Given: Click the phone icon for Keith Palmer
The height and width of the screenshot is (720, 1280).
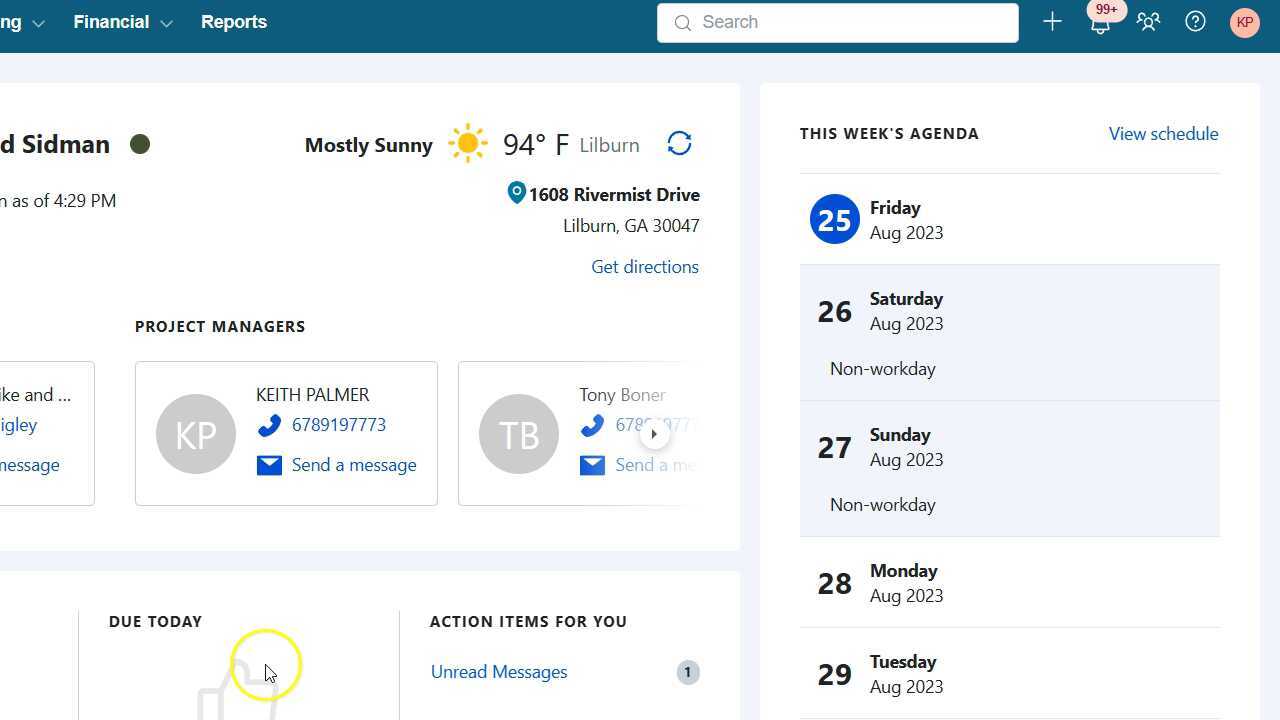Looking at the screenshot, I should point(269,426).
